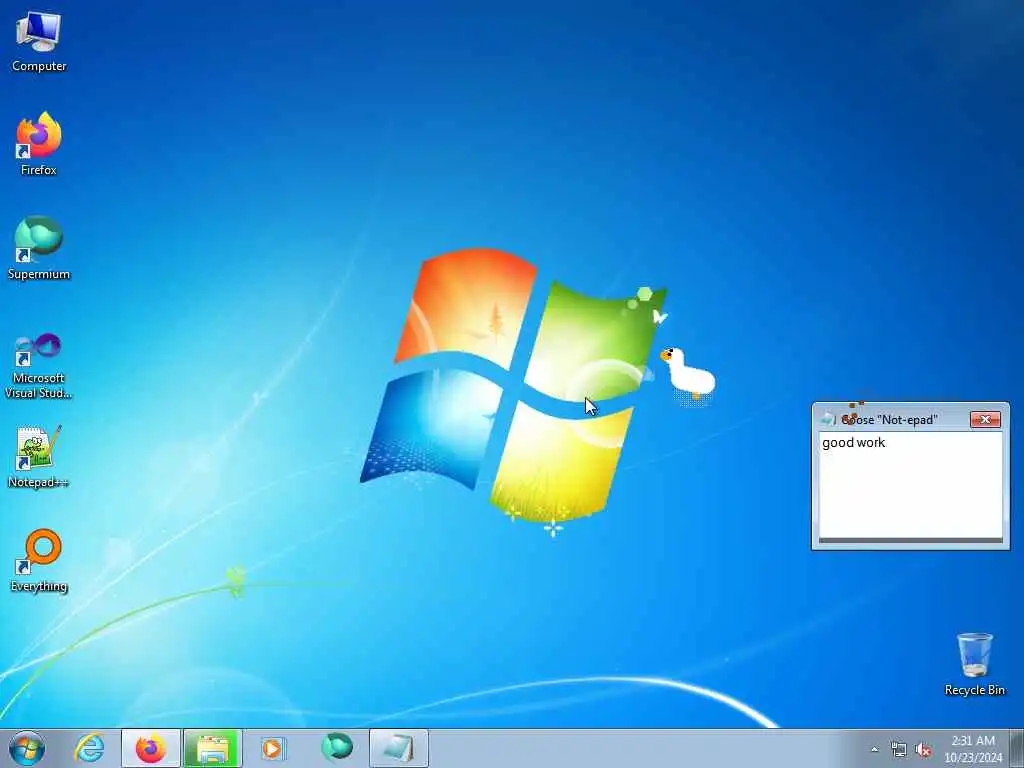This screenshot has width=1024, height=768.
Task: Select the Recycle Bin icon
Action: pyautogui.click(x=974, y=664)
